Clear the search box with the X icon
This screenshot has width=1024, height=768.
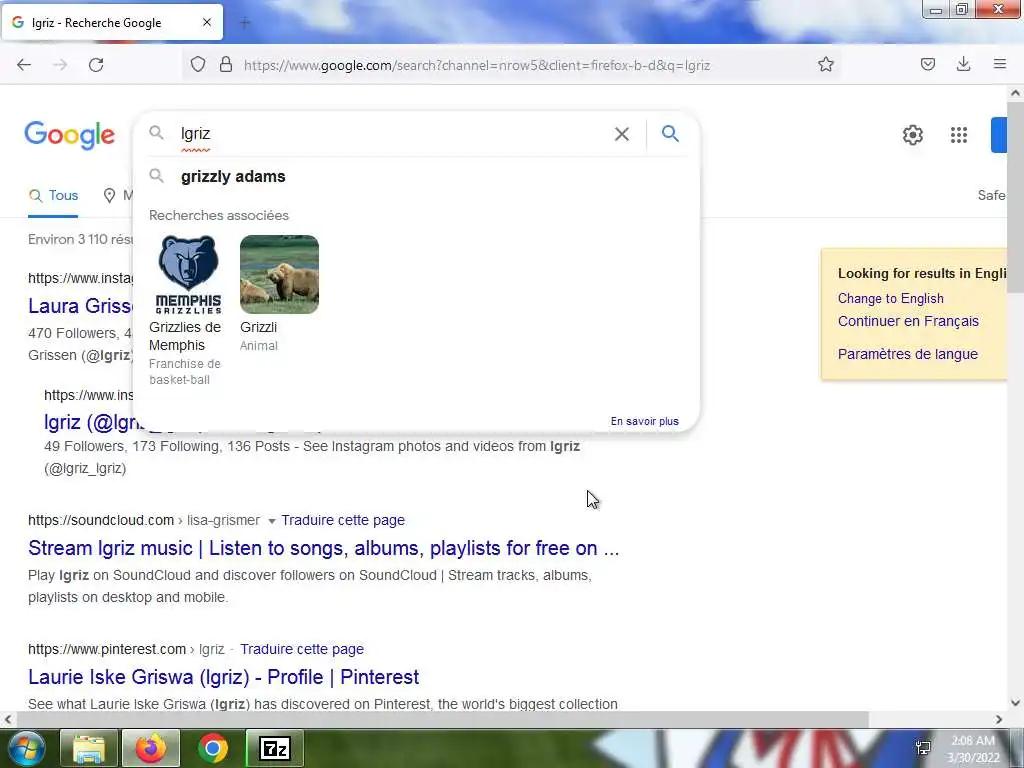[x=622, y=134]
